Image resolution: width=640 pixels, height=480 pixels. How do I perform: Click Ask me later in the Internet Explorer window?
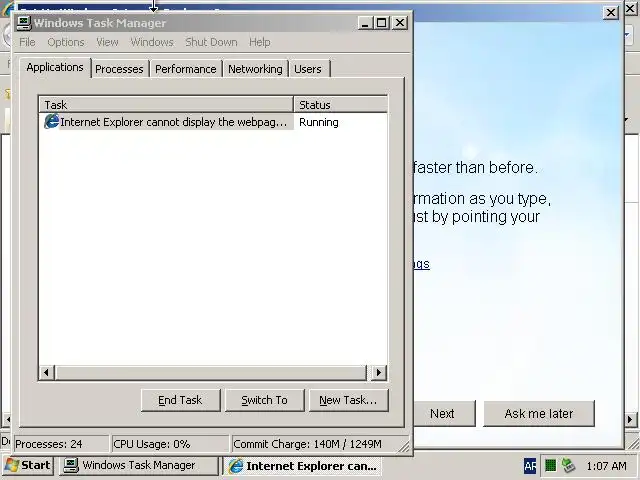(x=539, y=413)
